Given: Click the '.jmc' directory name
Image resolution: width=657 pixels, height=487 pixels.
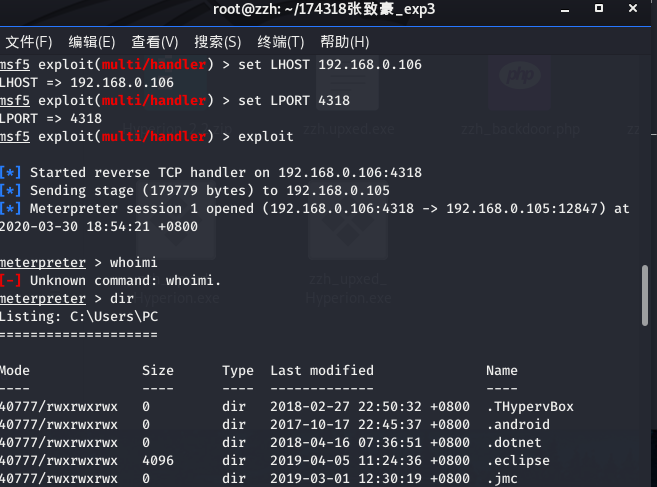Looking at the screenshot, I should (502, 479).
